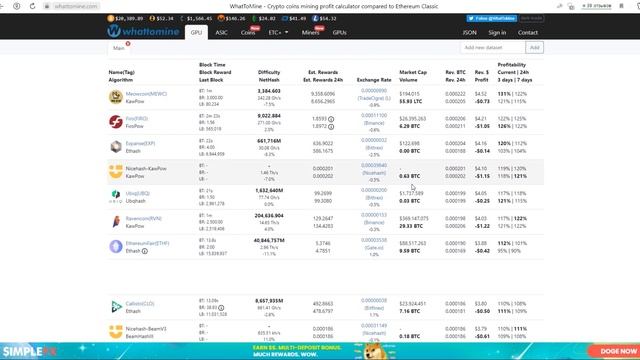Screen dimensions: 640x360
Task: Click the Bitcoin price ticker icon
Action: pos(111,18)
